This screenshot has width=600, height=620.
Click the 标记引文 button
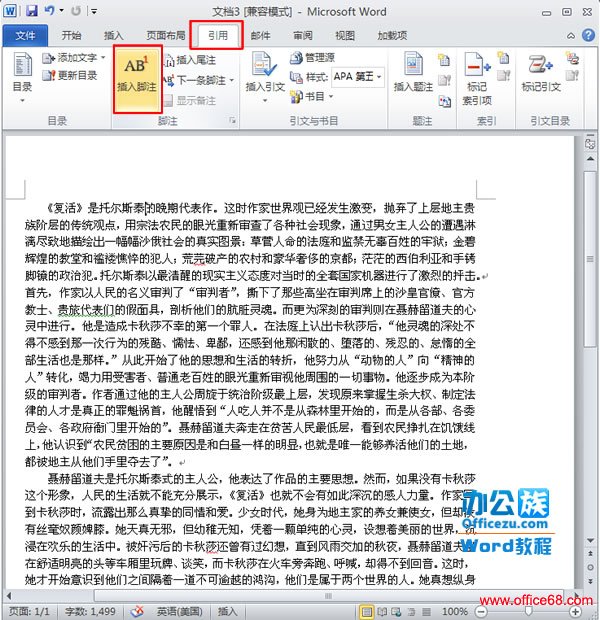coord(541,73)
